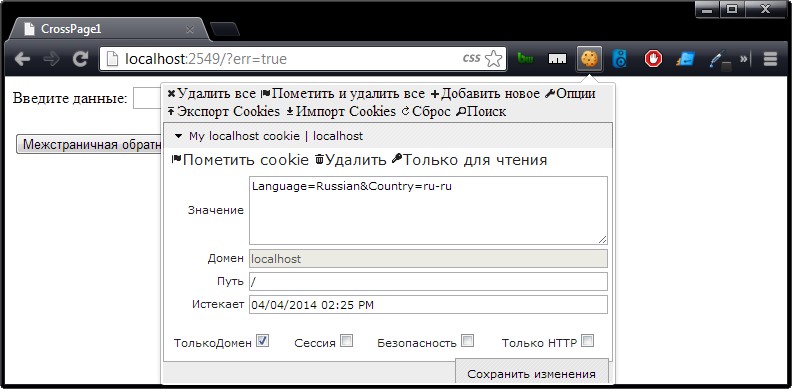Open the color picker pen extension icon
Image resolution: width=792 pixels, height=389 pixels.
coord(720,60)
